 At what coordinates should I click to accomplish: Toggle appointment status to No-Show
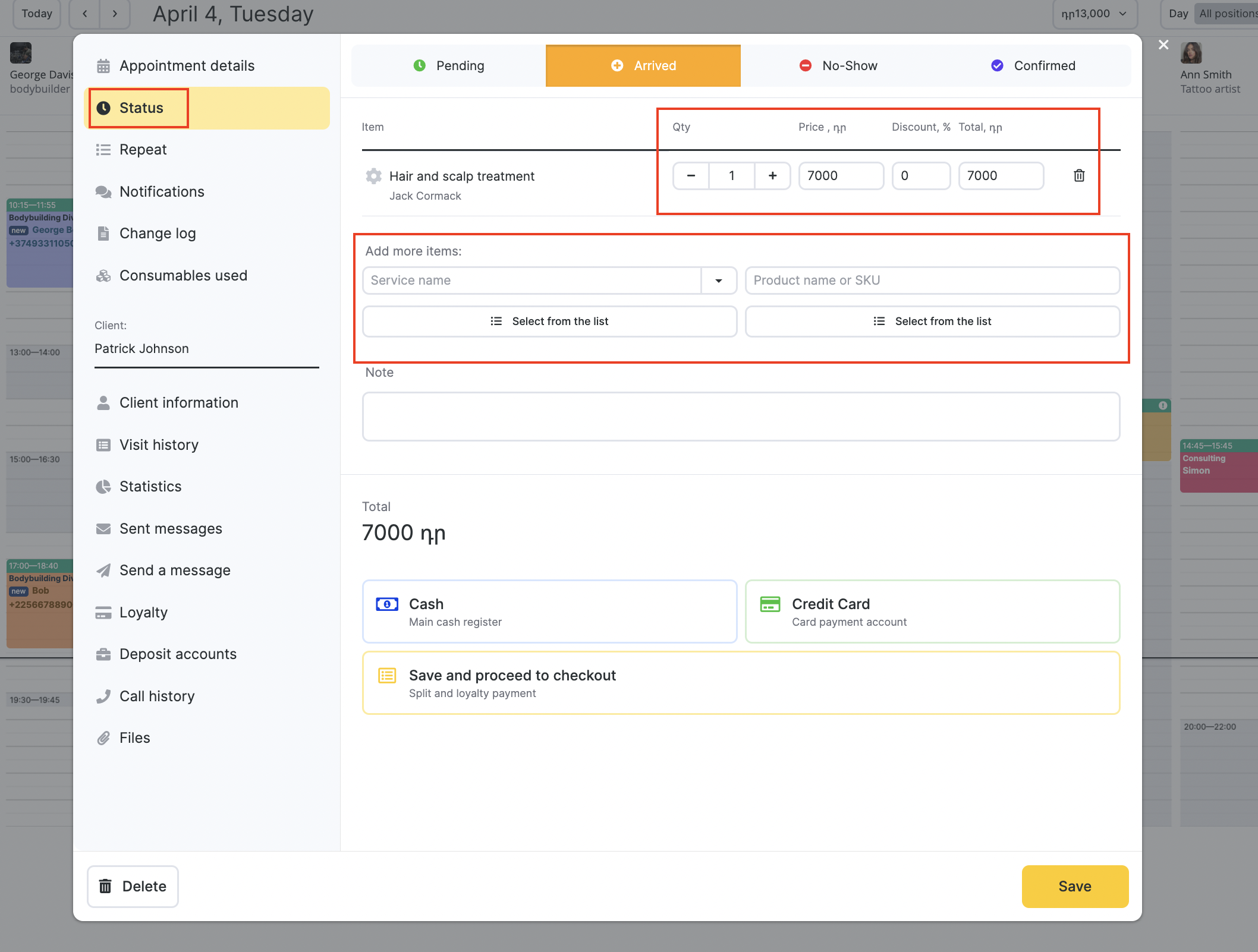click(x=849, y=65)
